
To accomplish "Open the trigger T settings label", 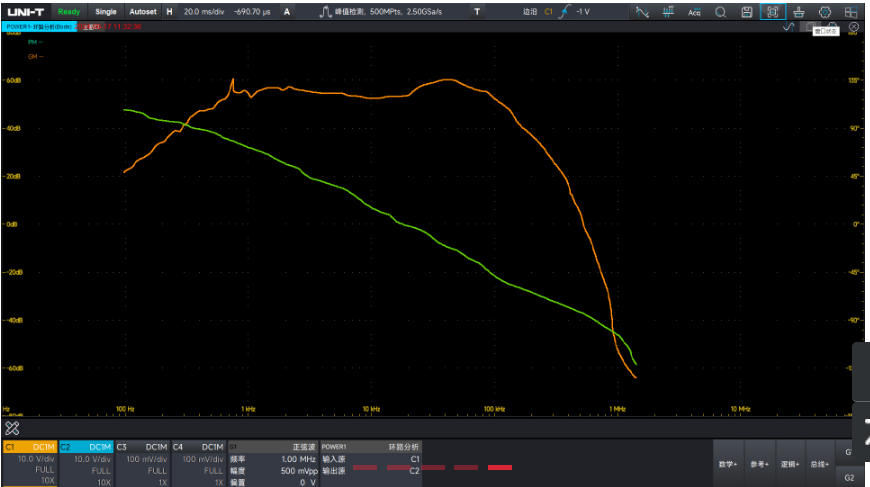I will [x=477, y=12].
